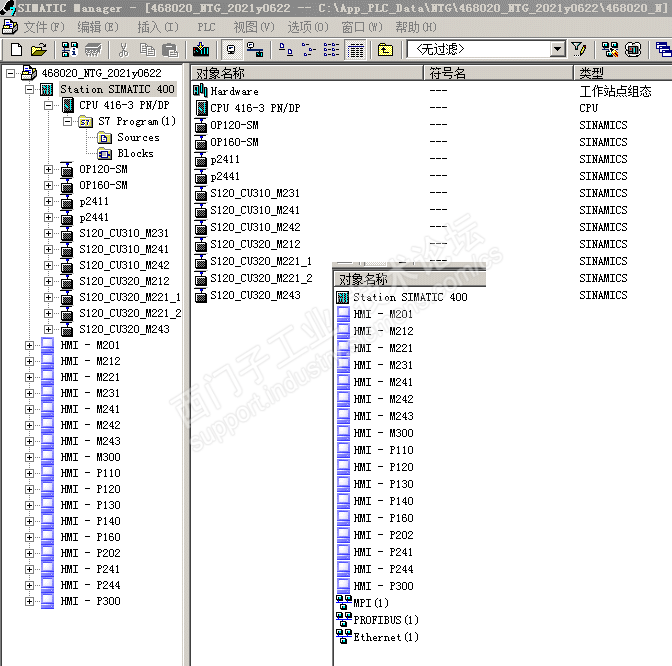The image size is (672, 666).
Task: Collapse the CPU 416-3 PN/DP tree node
Action: tap(48, 105)
